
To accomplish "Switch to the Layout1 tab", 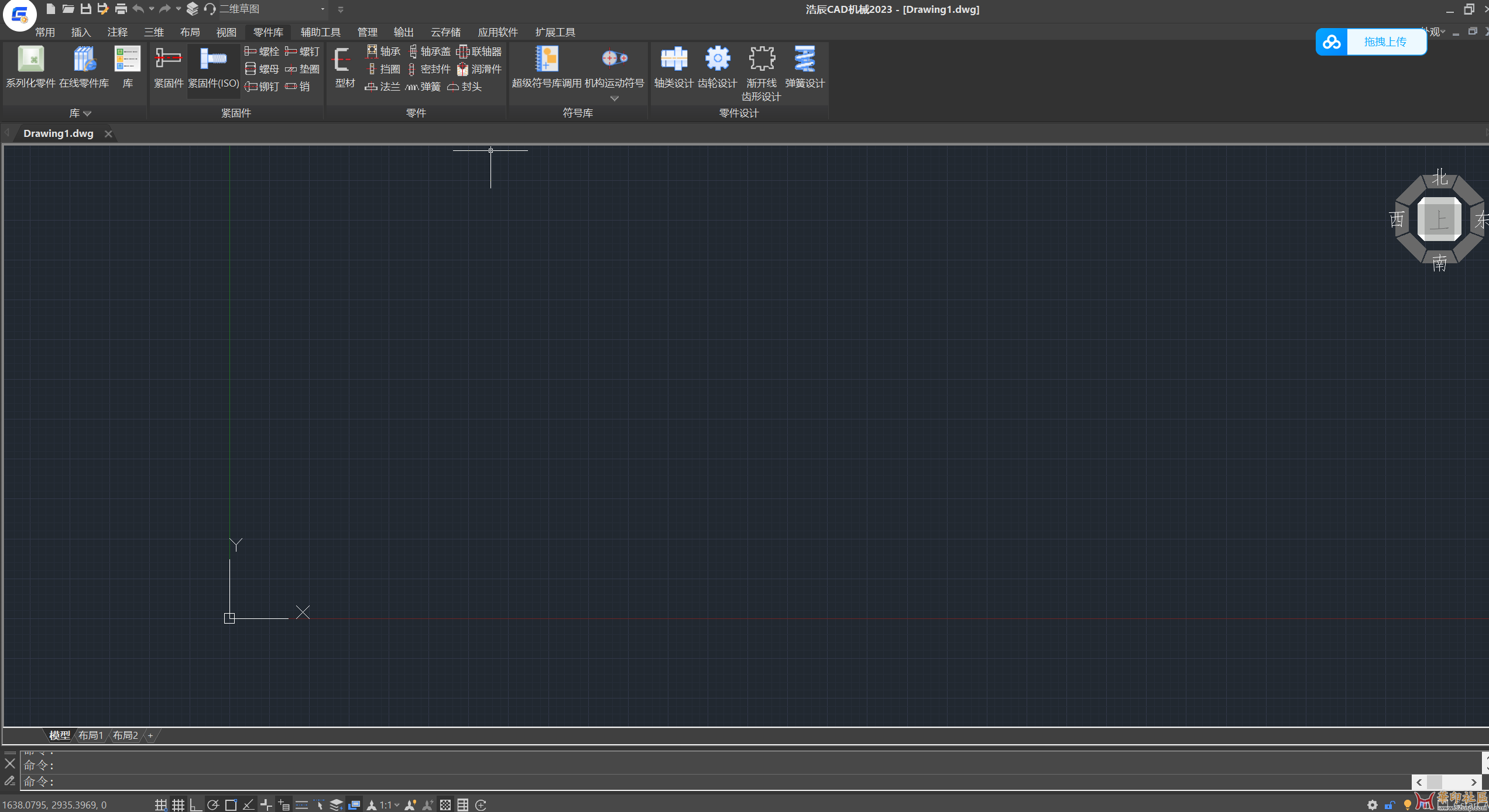I will [x=91, y=735].
